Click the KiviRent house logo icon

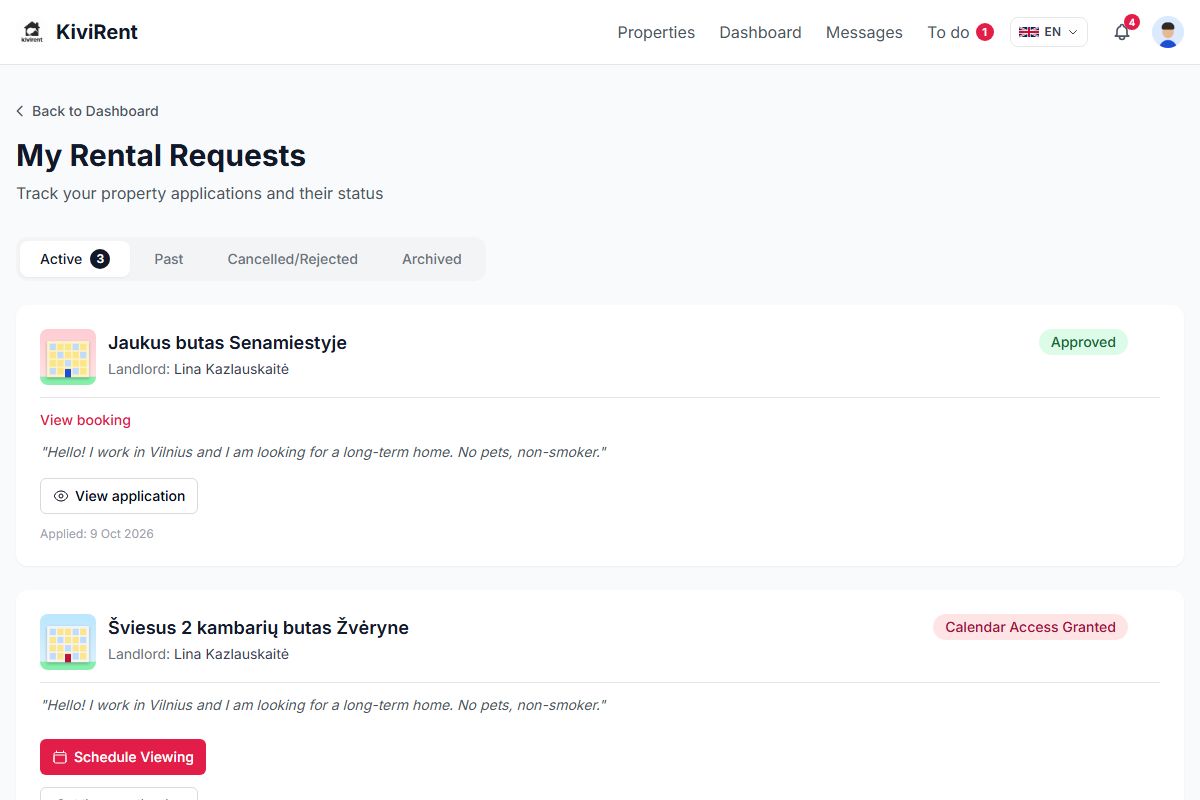pos(32,32)
